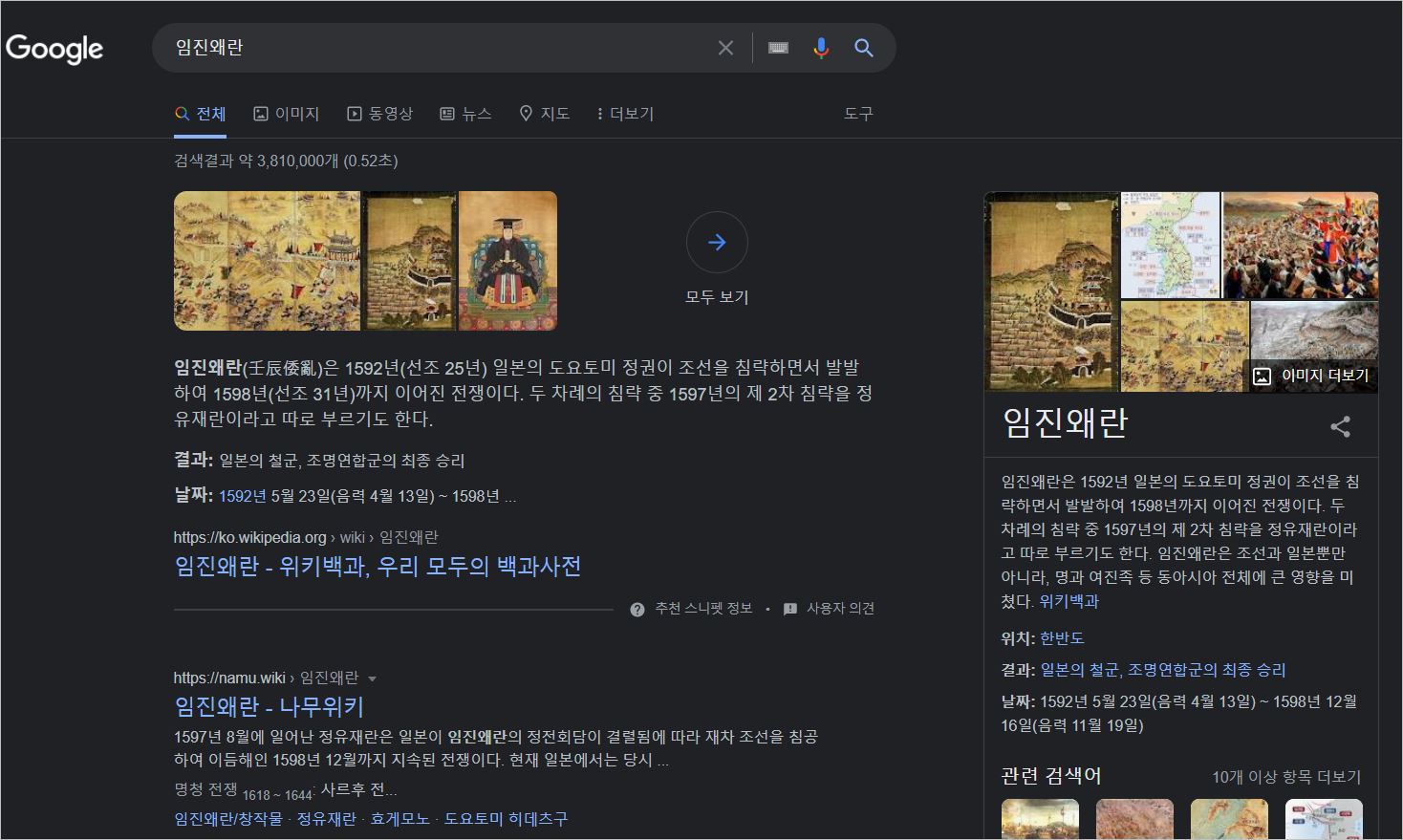Image resolution: width=1403 pixels, height=840 pixels.
Task: Submit search with the magnifying glass icon
Action: pos(864,48)
